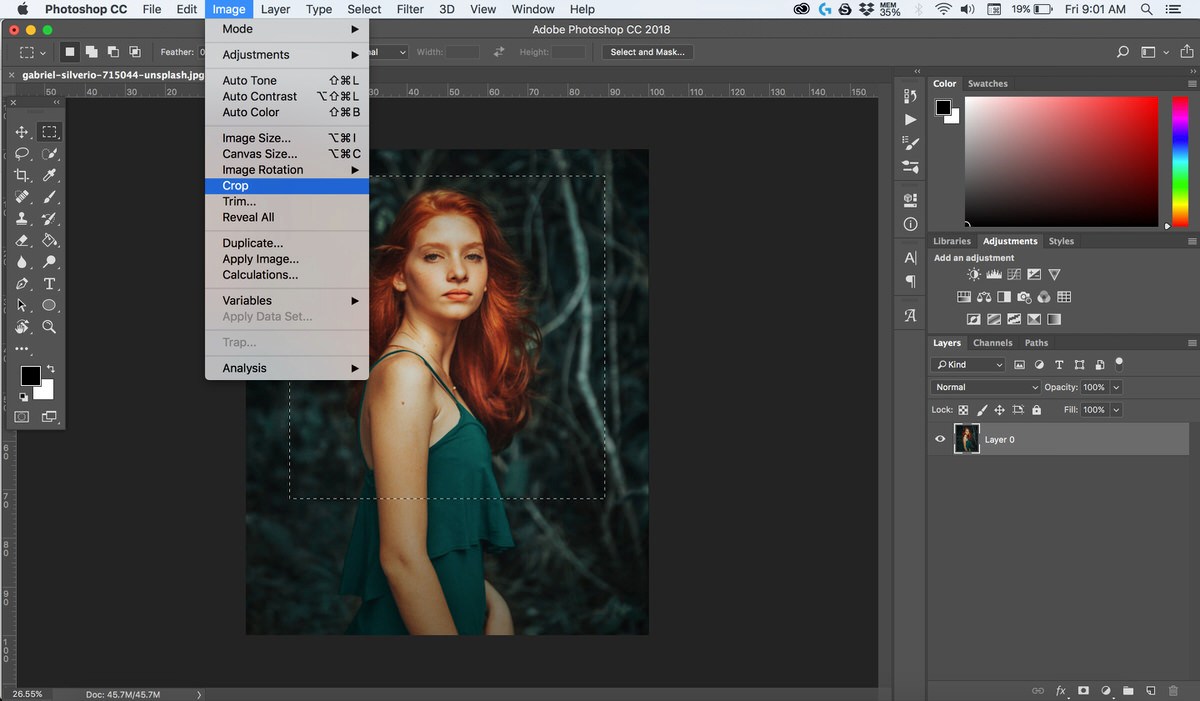Image resolution: width=1200 pixels, height=701 pixels.
Task: Open the Properties info panel icon
Action: tap(910, 225)
